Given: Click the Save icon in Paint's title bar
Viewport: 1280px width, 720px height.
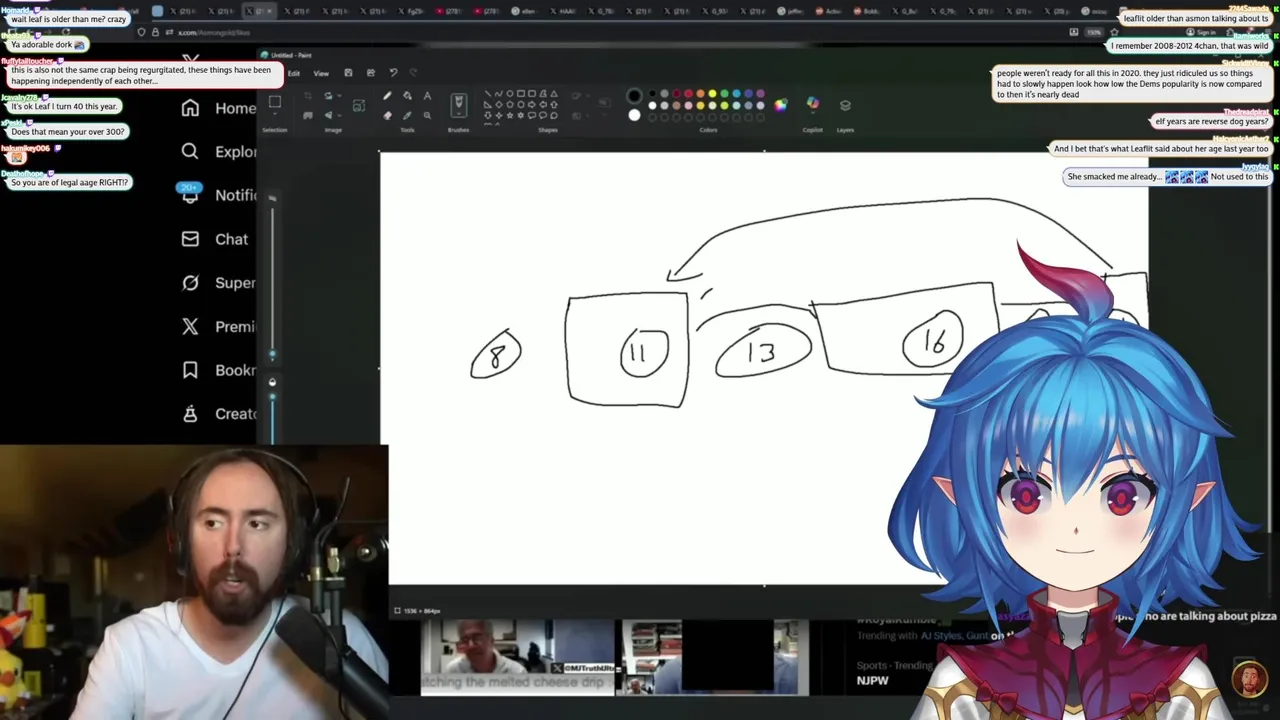Looking at the screenshot, I should 348,73.
